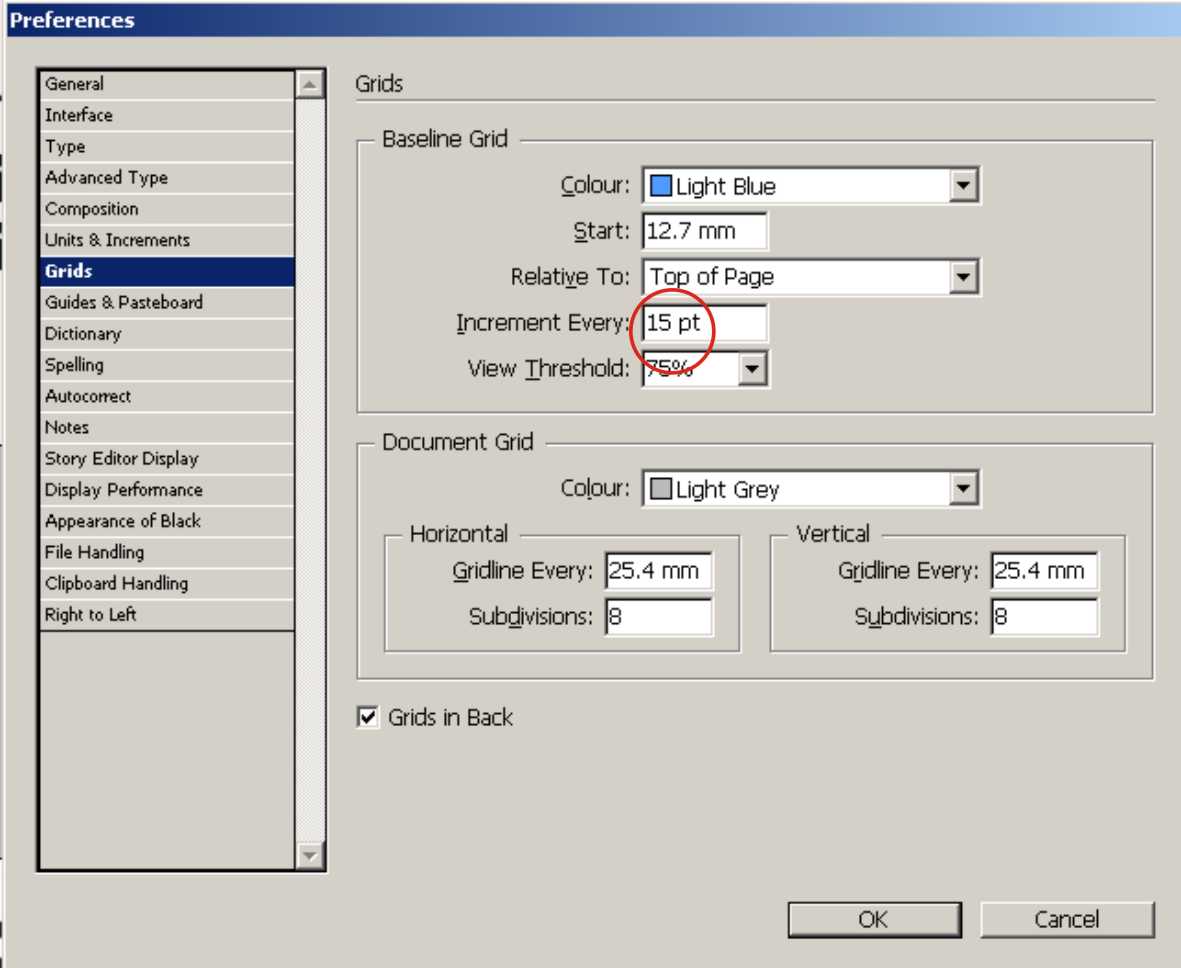Click the Light Grey colour swatch
Viewport: 1181px width, 968px height.
tap(661, 489)
